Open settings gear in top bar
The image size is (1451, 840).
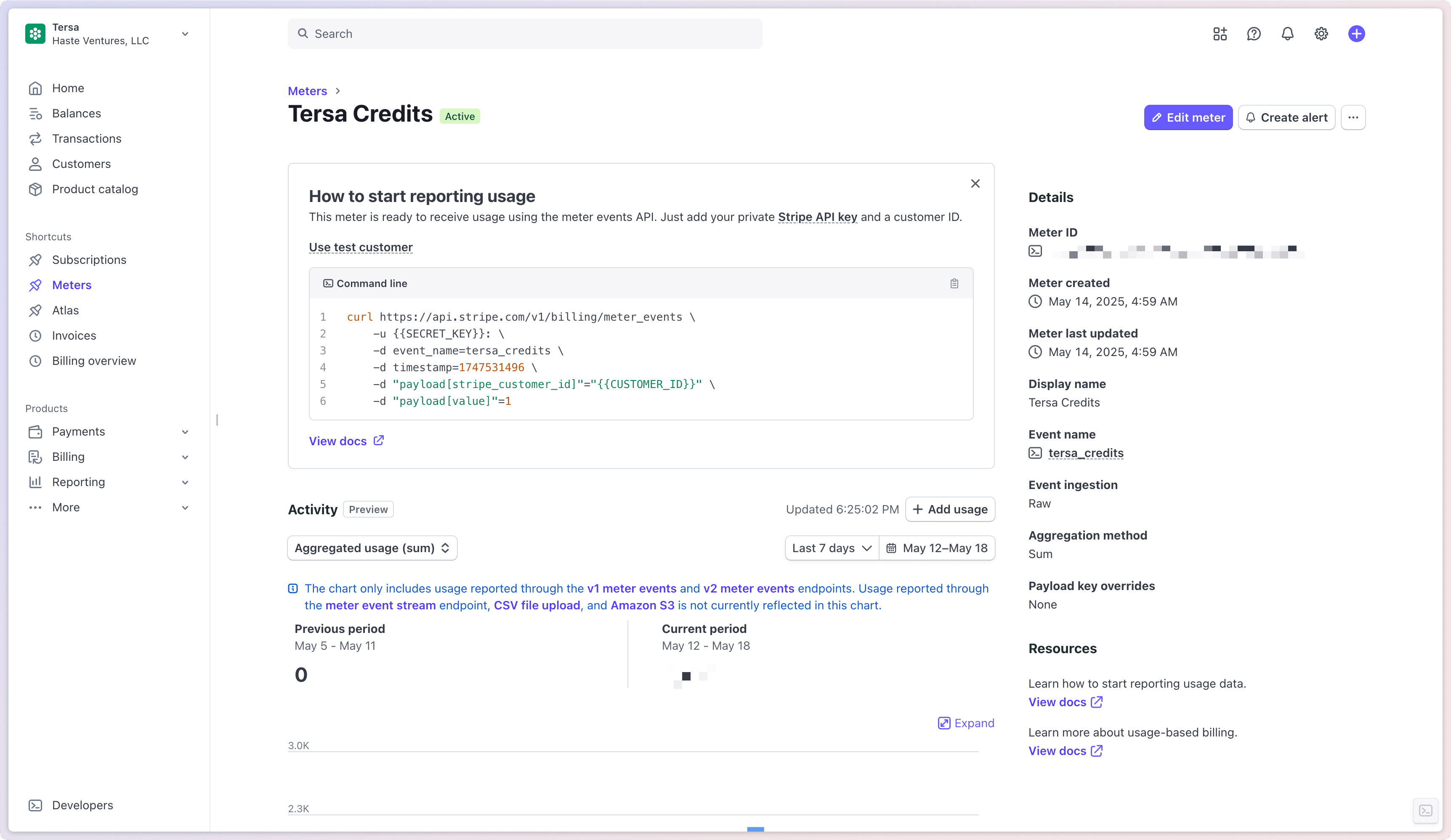(1321, 34)
